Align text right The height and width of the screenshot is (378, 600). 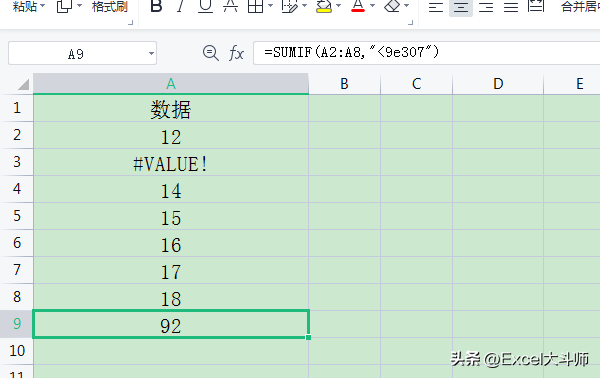486,7
